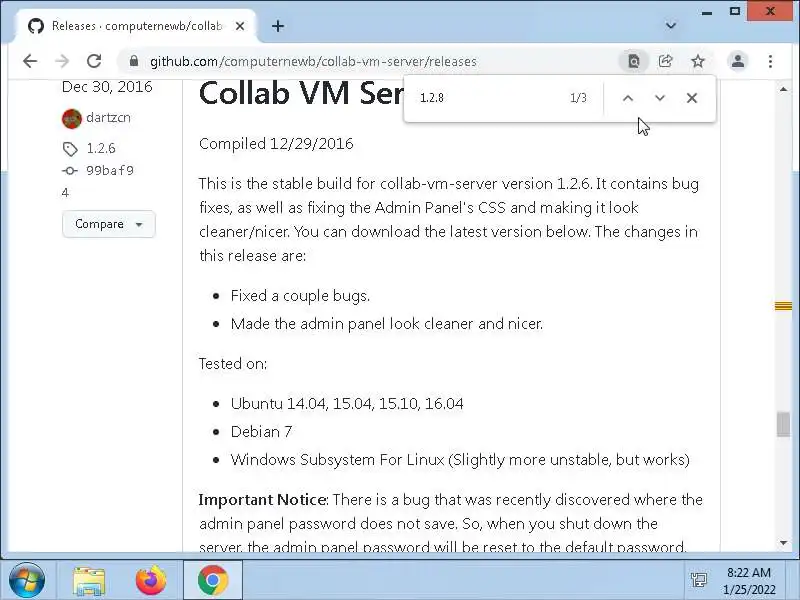Expand the Compare dropdown

pyautogui.click(x=109, y=224)
